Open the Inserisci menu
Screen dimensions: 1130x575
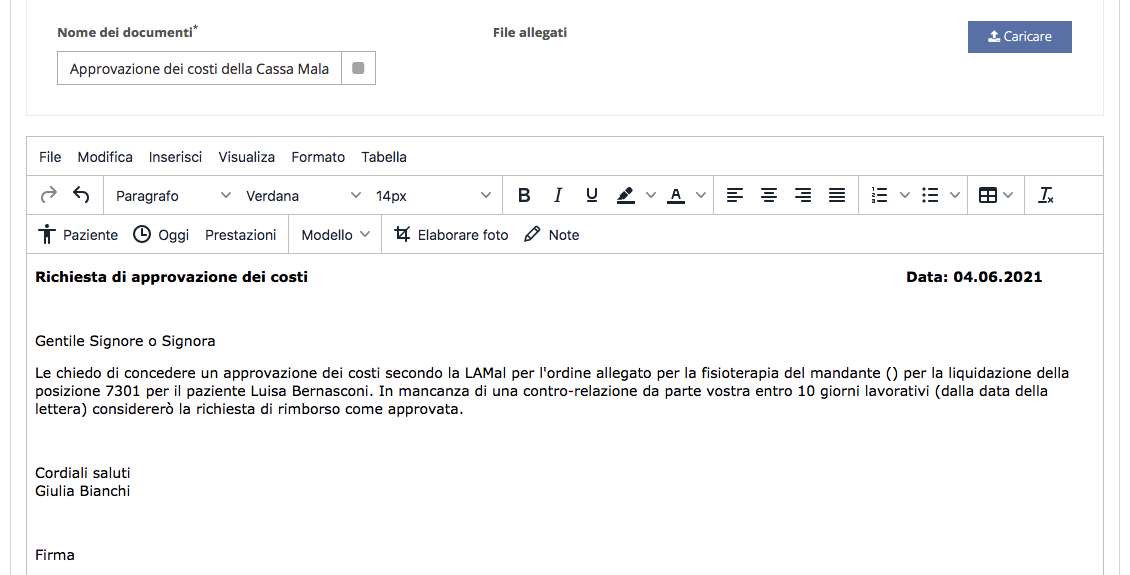175,157
